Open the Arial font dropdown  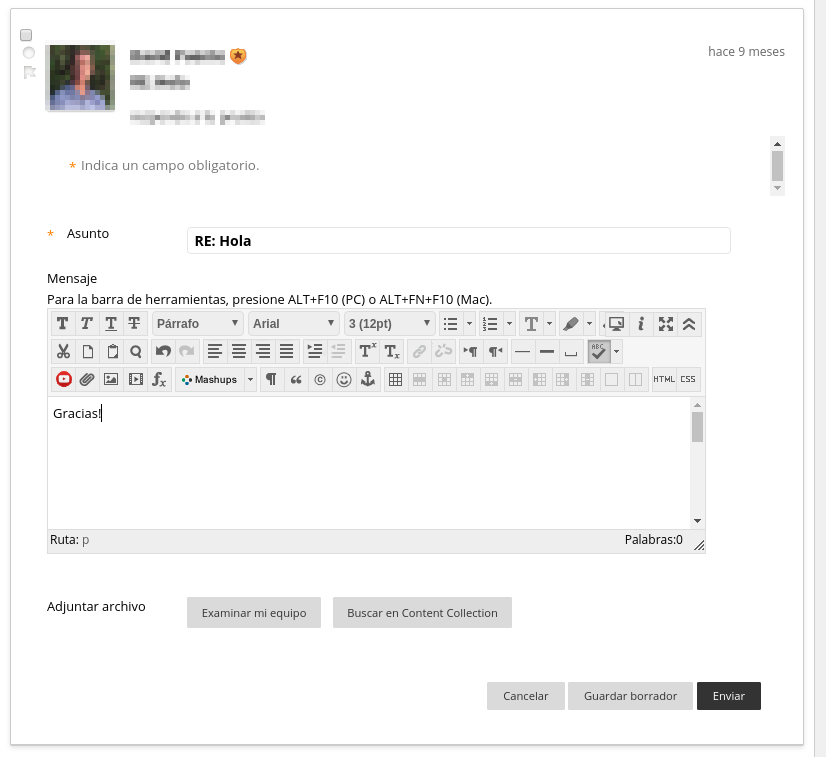[294, 324]
